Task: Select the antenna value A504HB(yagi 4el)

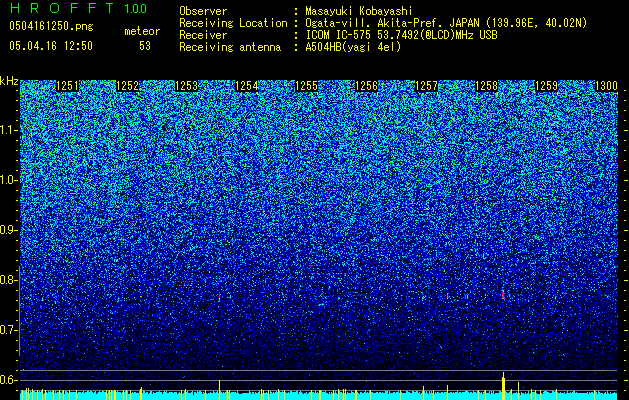Action: pyautogui.click(x=353, y=47)
